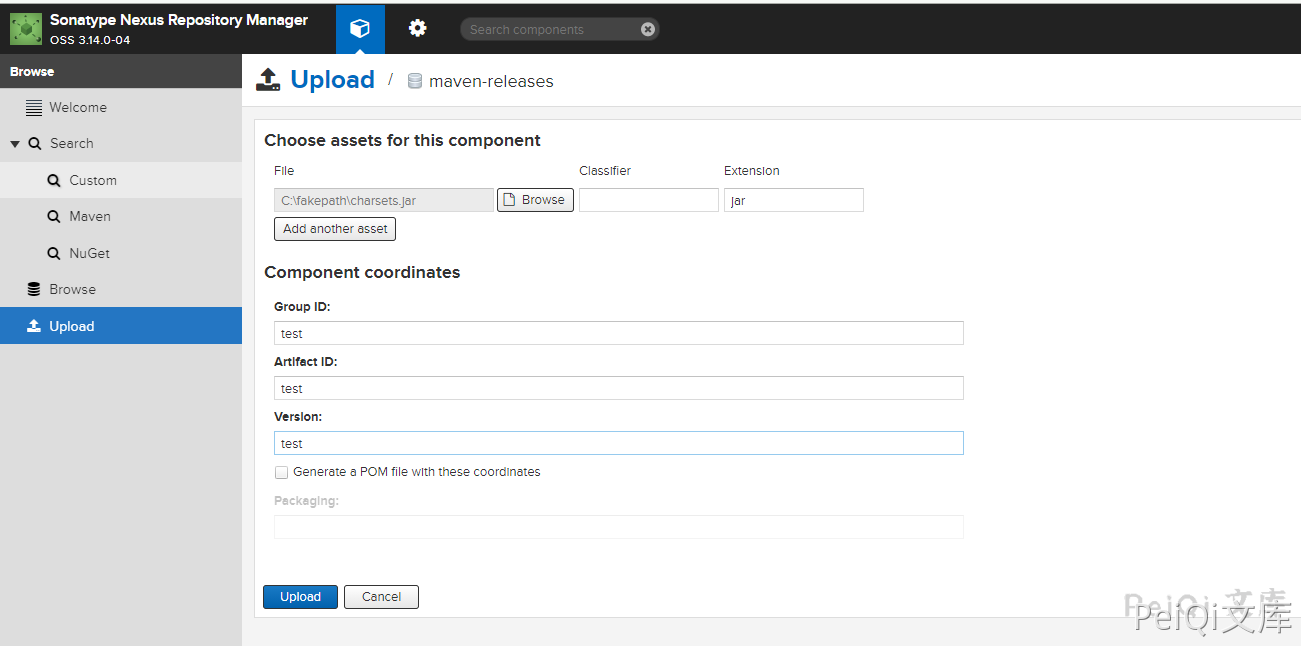Click the maven-releases database icon

coord(415,81)
